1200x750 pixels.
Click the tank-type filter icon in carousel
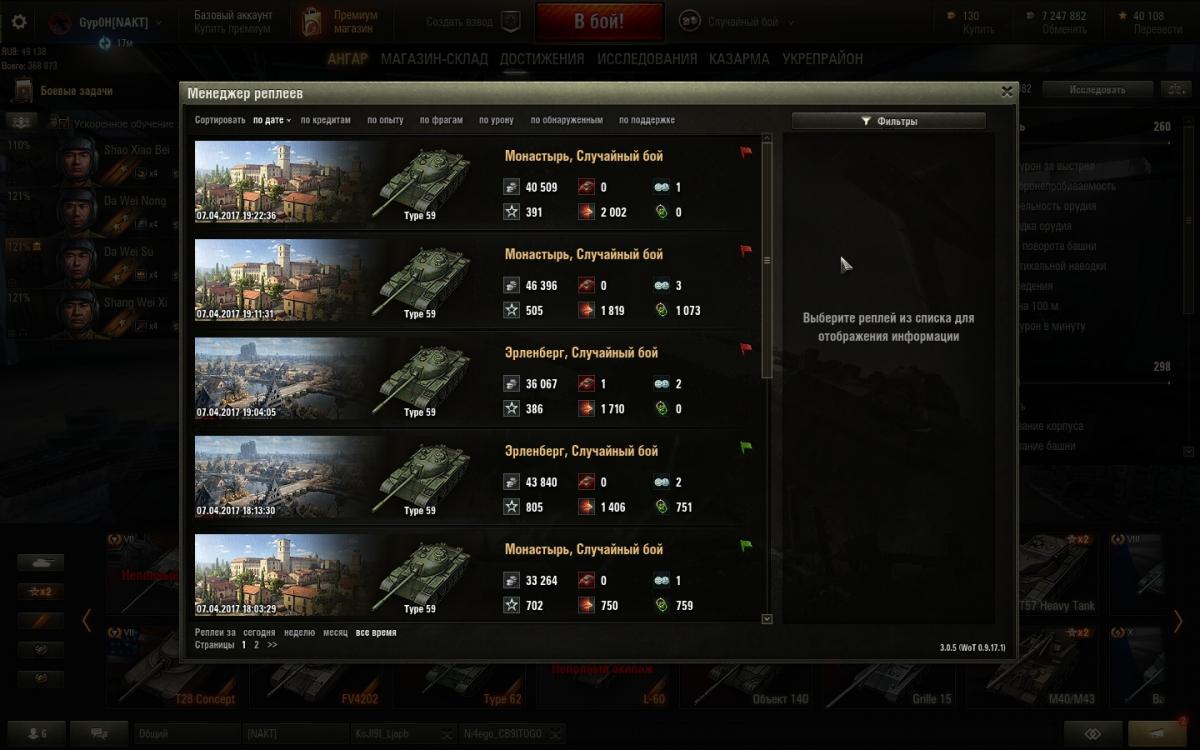click(x=40, y=563)
